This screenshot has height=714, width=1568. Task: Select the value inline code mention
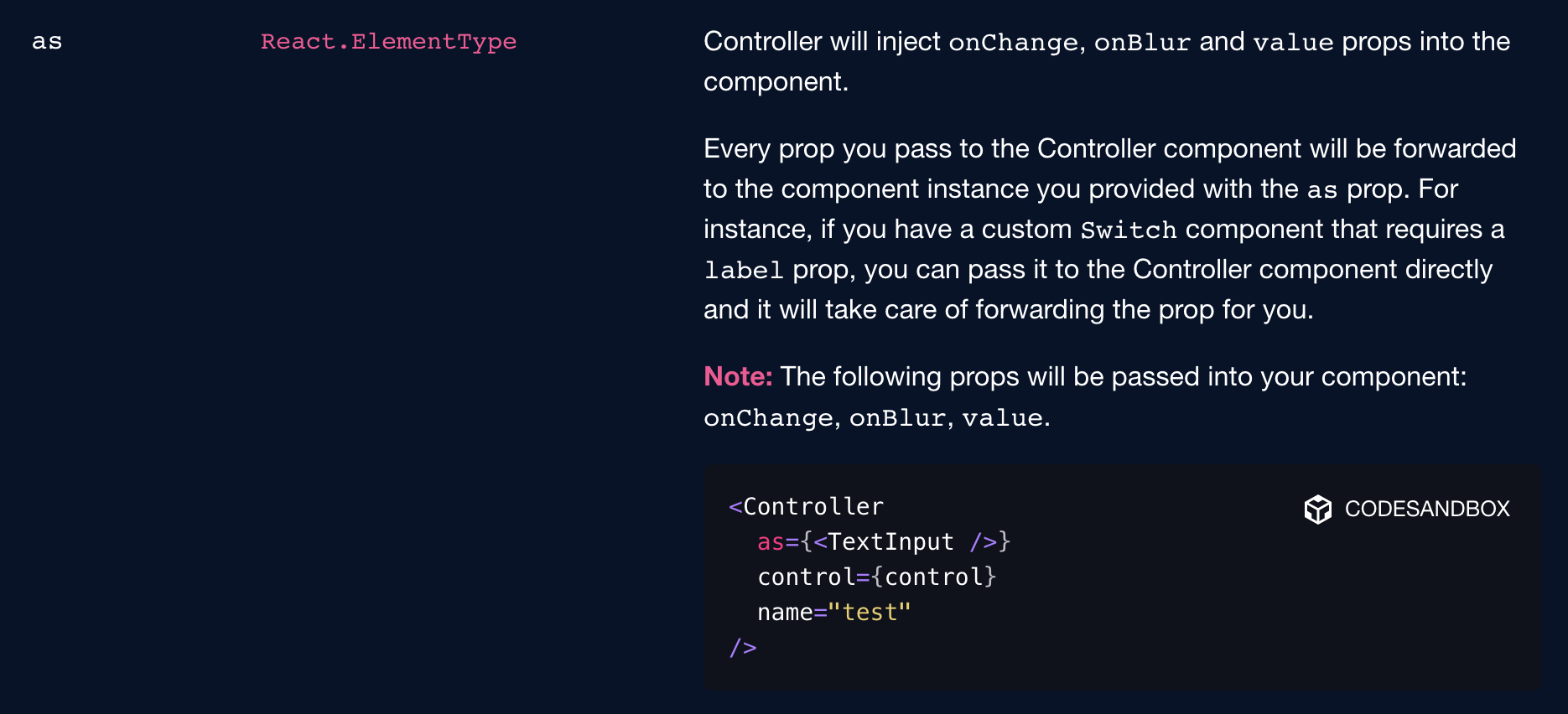coord(1297,41)
